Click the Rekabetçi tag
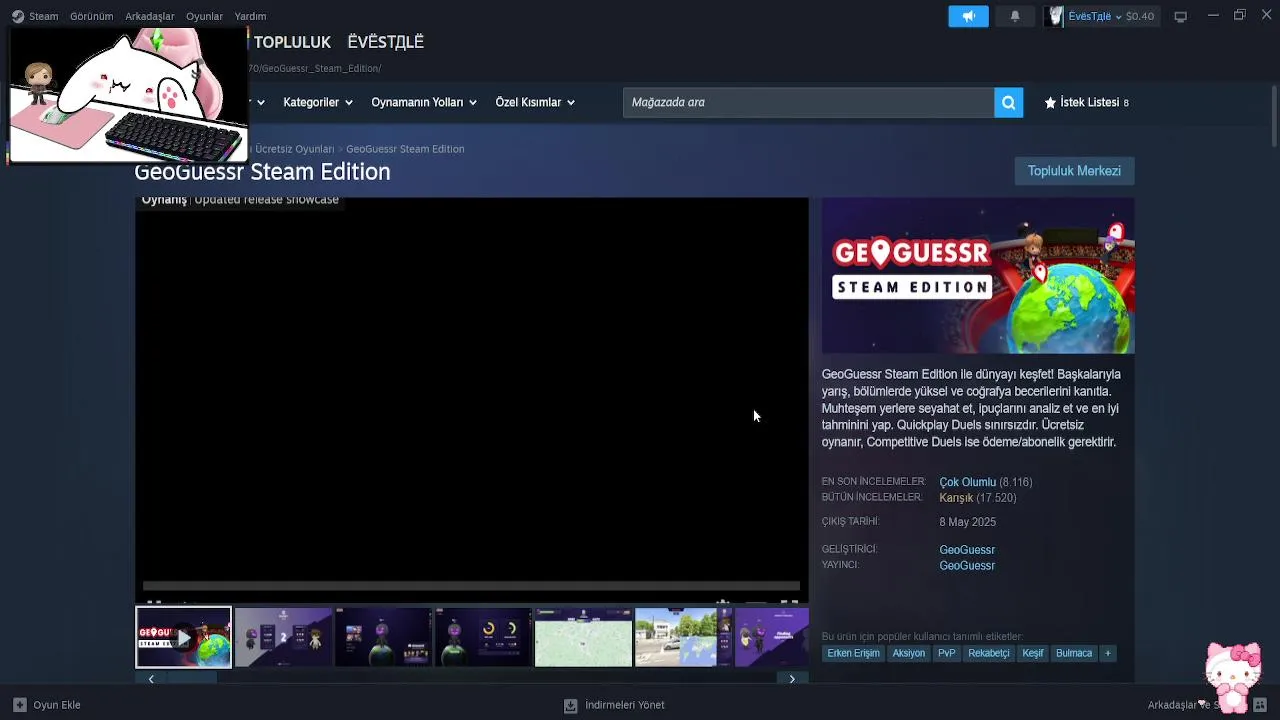Image resolution: width=1280 pixels, height=720 pixels. (989, 653)
